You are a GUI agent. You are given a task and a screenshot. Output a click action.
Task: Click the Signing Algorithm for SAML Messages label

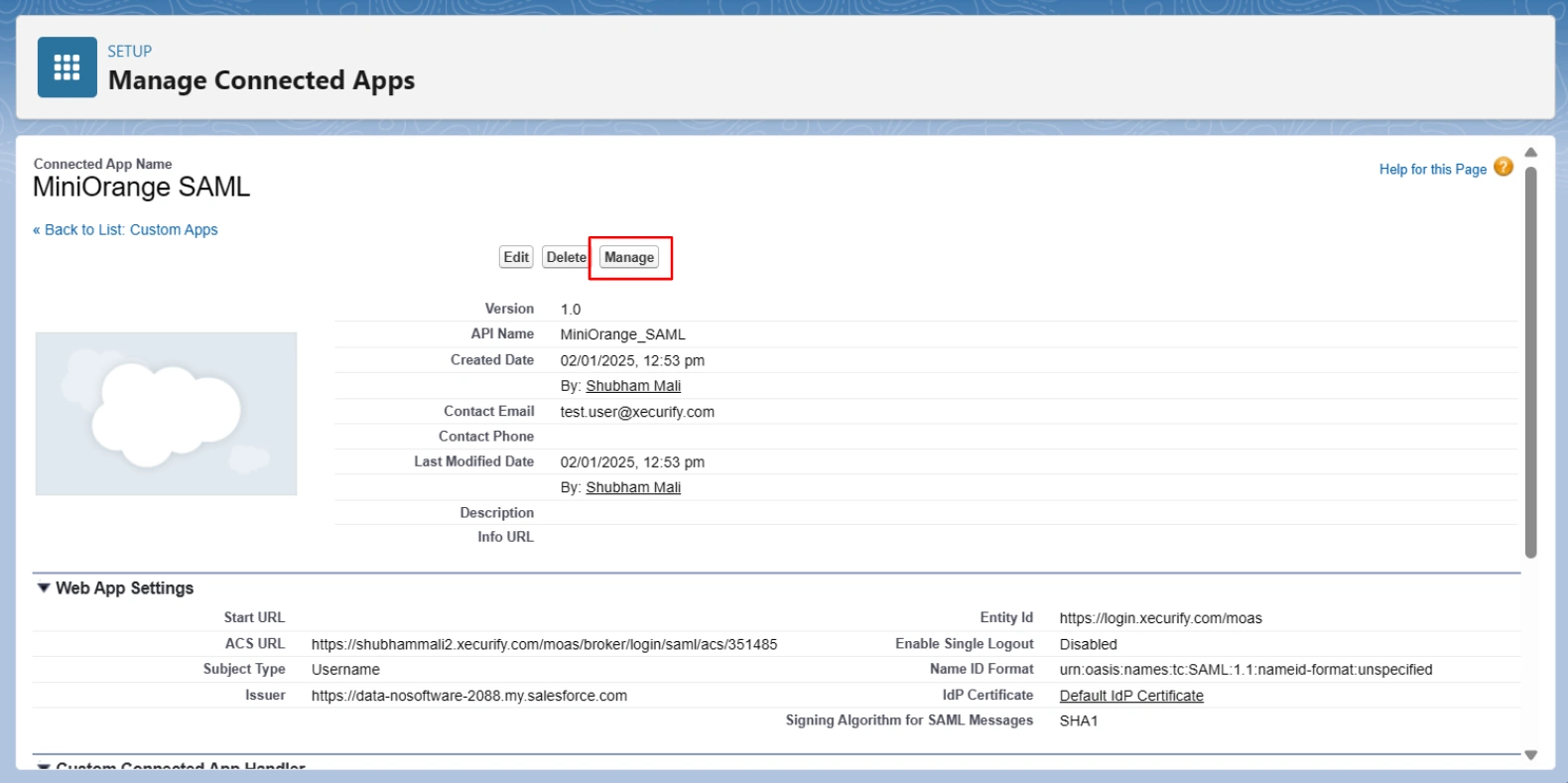click(909, 720)
